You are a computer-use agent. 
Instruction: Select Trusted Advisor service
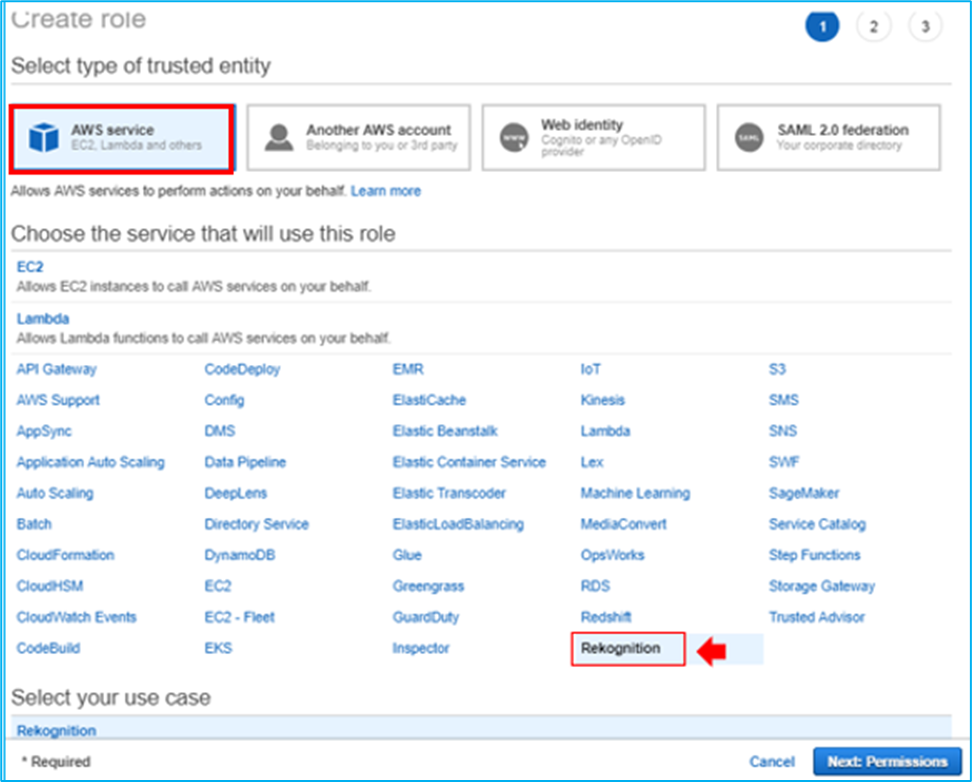[x=816, y=617]
